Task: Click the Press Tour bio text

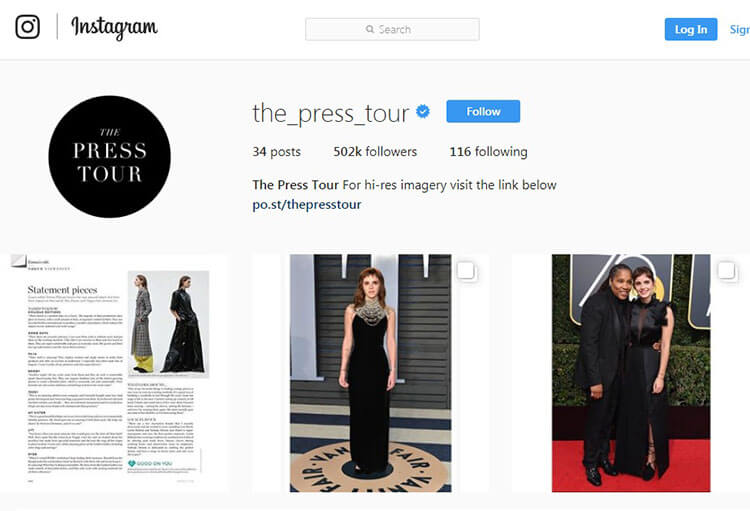Action: coord(404,185)
